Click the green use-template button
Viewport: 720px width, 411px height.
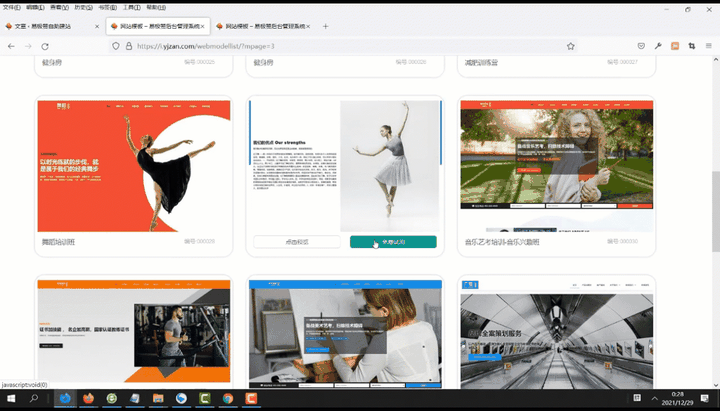click(393, 242)
